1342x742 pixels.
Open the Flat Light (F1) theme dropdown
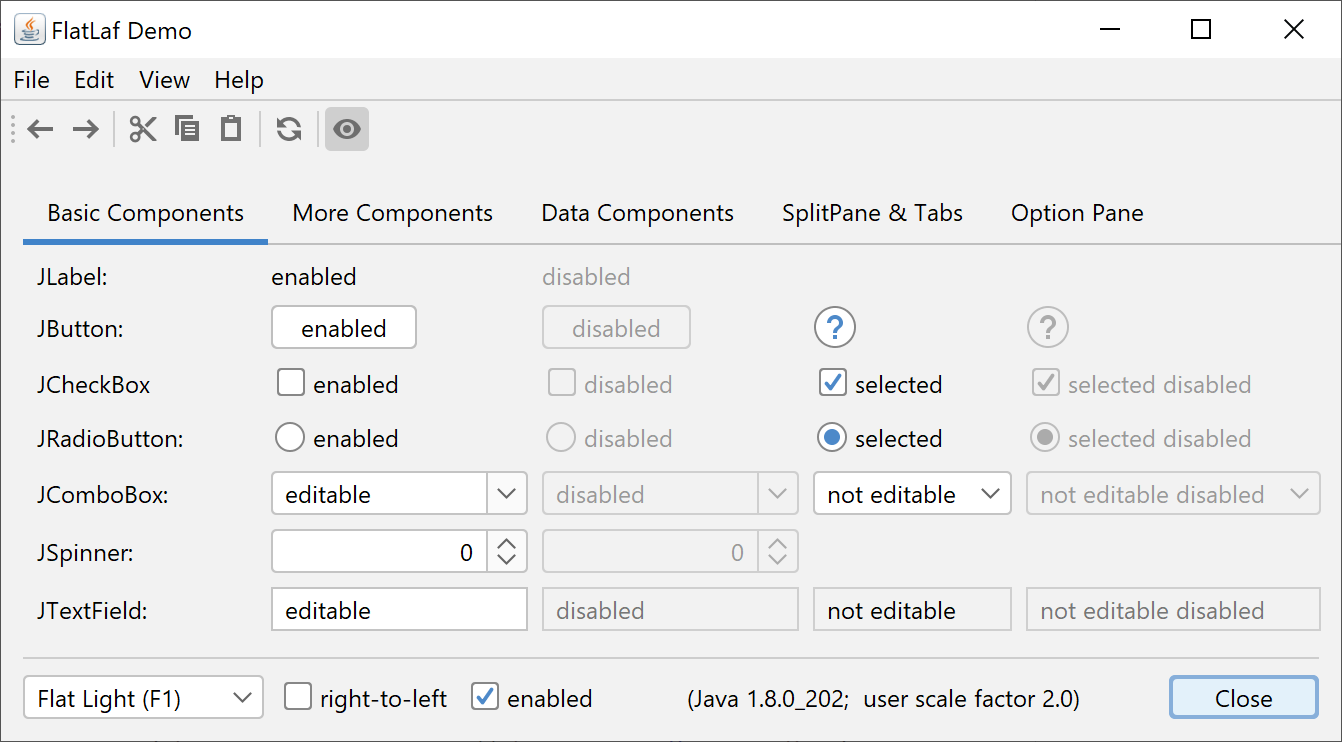(143, 698)
